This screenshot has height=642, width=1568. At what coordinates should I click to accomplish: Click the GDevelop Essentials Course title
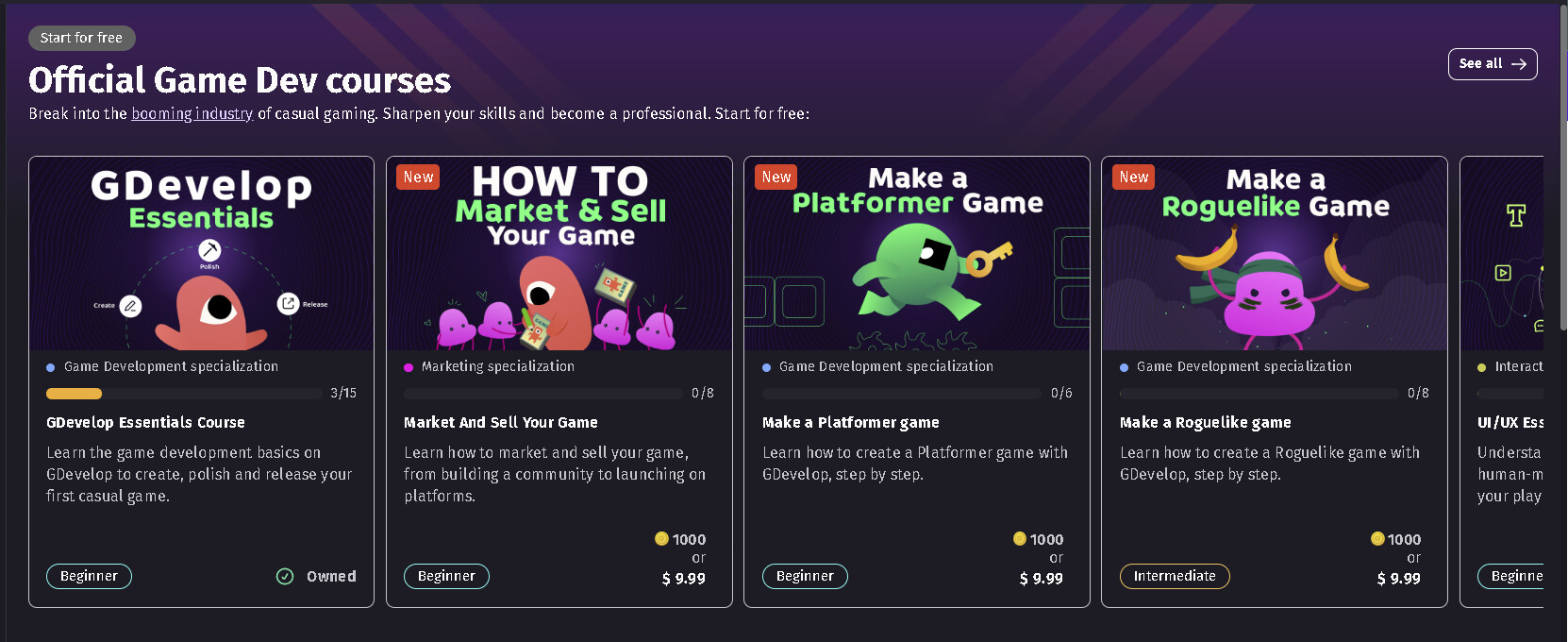pos(145,422)
